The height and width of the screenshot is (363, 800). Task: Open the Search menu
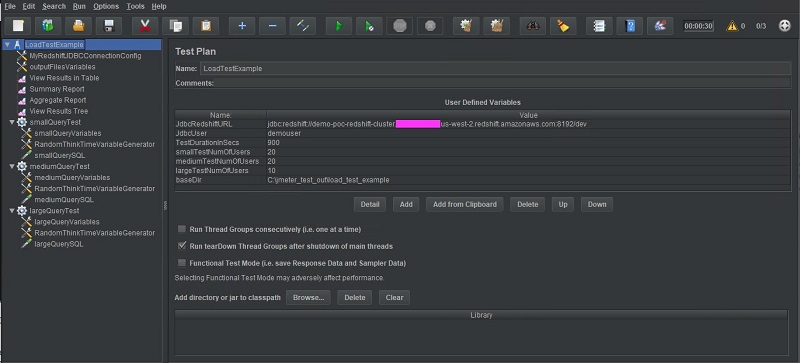54,6
